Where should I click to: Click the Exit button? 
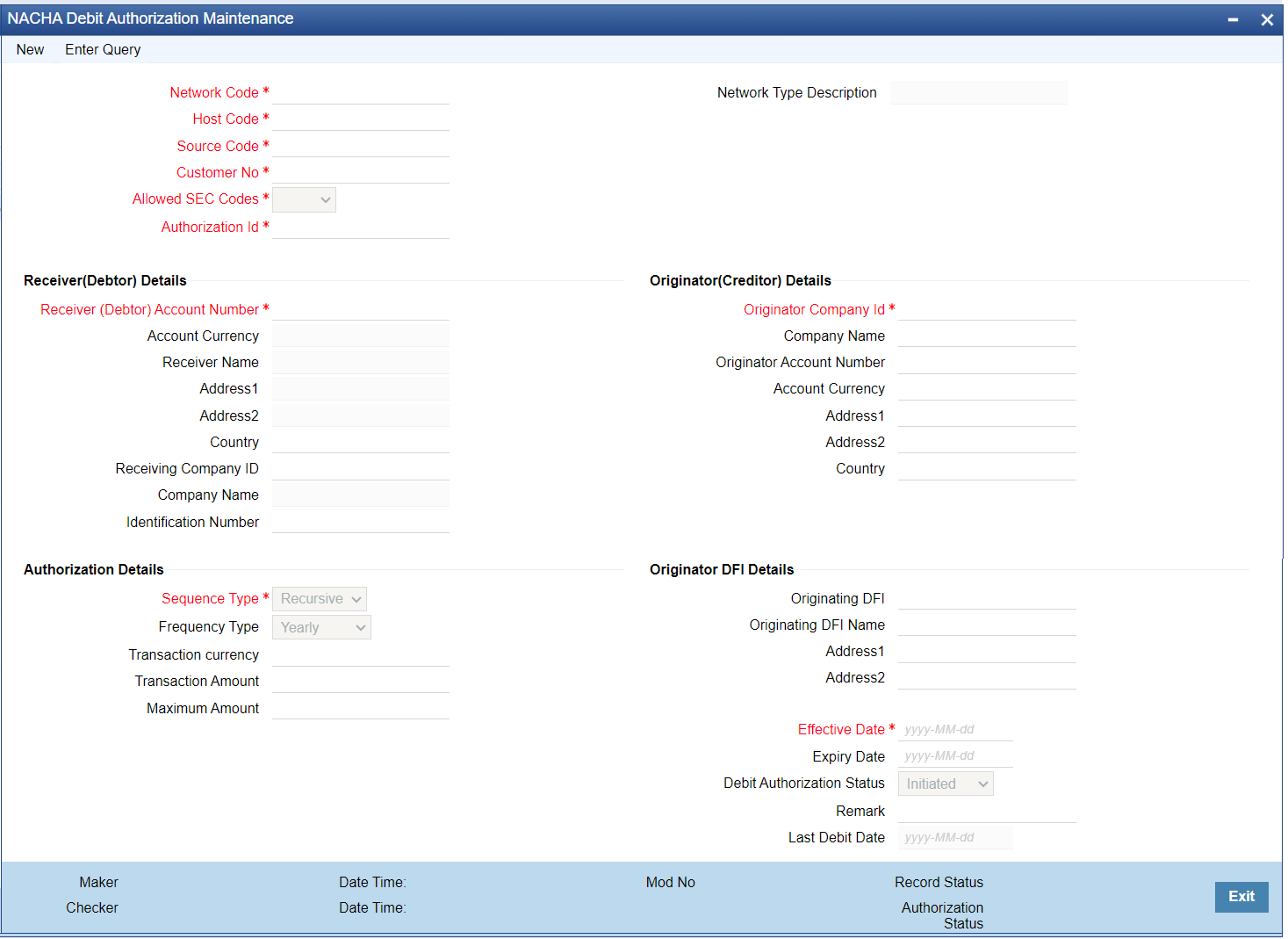click(x=1241, y=897)
